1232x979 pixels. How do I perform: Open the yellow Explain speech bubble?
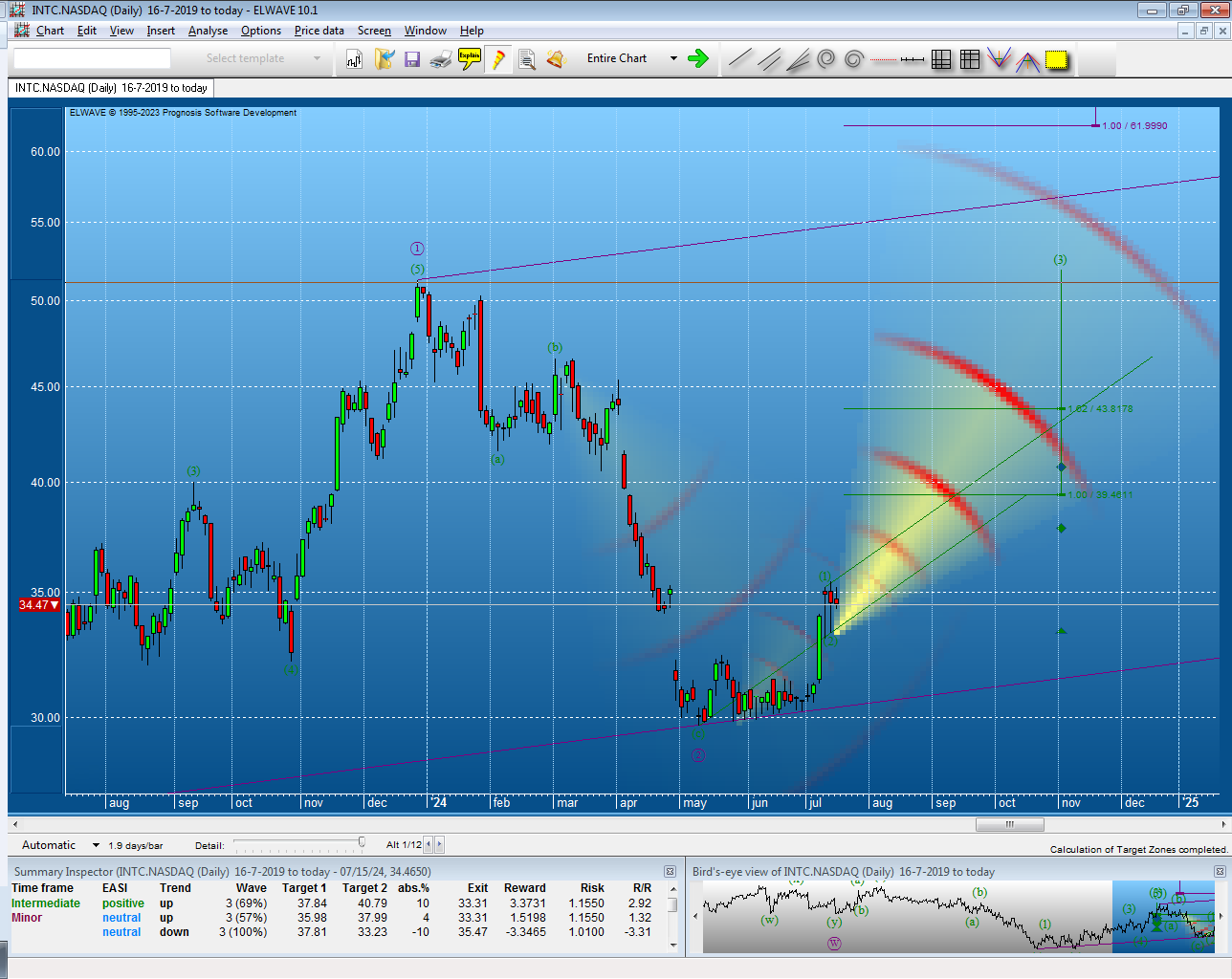tap(470, 59)
